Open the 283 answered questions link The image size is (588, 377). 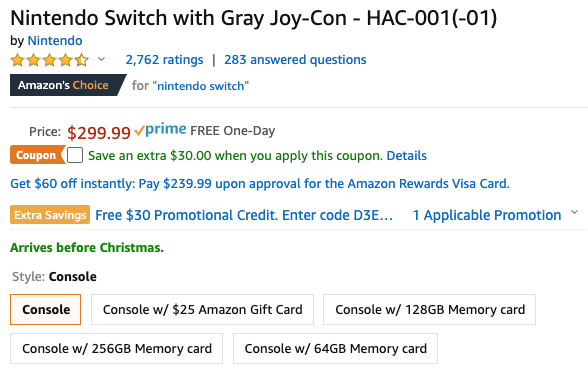click(x=295, y=60)
